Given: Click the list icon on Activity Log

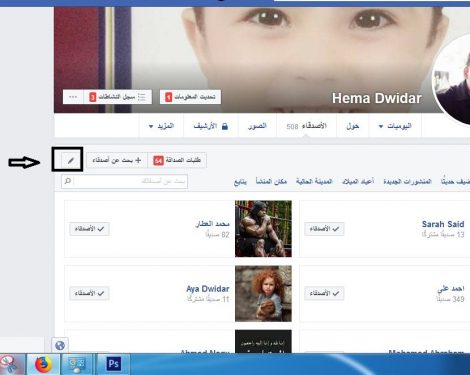Looking at the screenshot, I should pyautogui.click(x=141, y=97).
